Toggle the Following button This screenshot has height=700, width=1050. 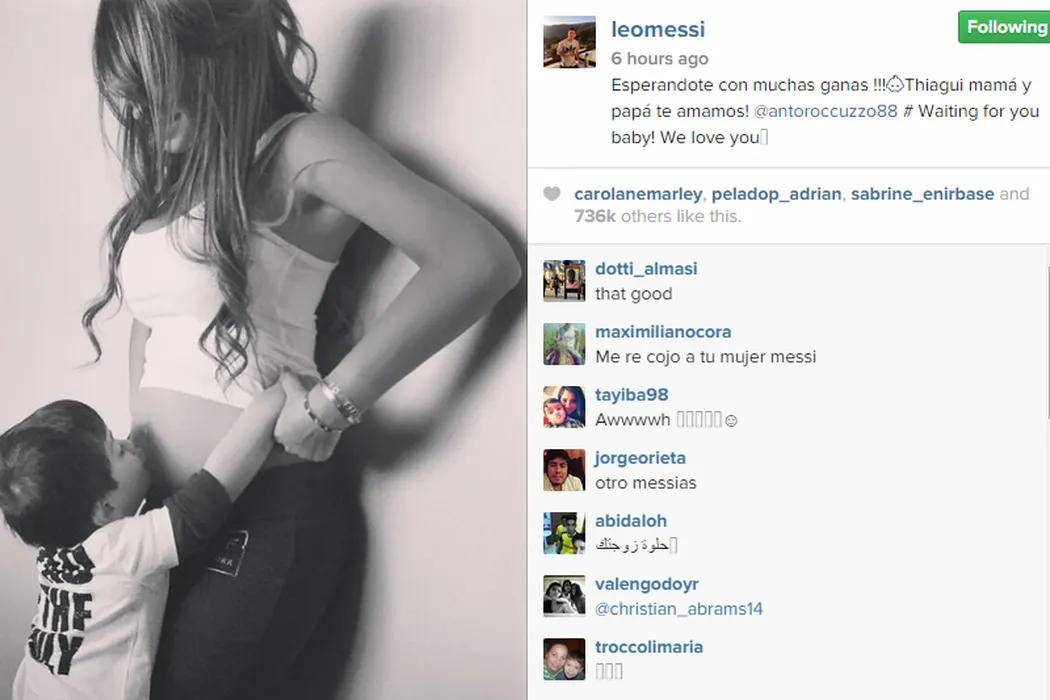[1004, 27]
